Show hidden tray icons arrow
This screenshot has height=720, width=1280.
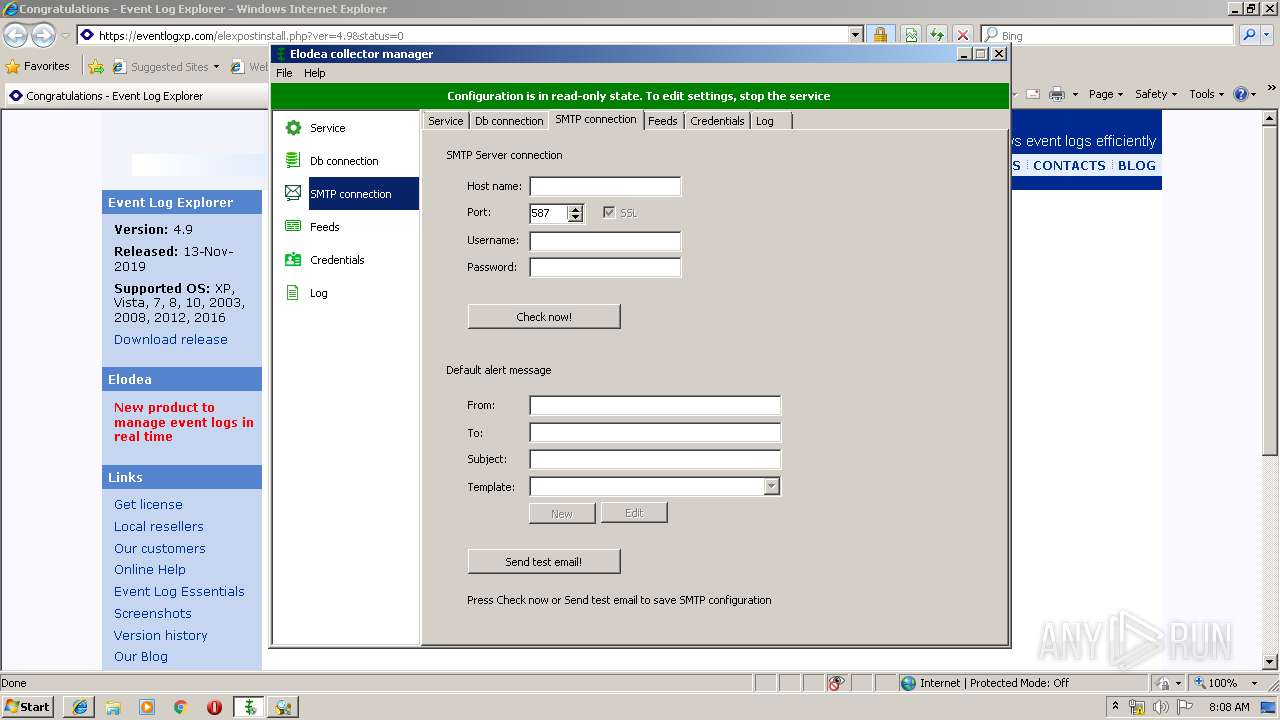pos(1115,707)
